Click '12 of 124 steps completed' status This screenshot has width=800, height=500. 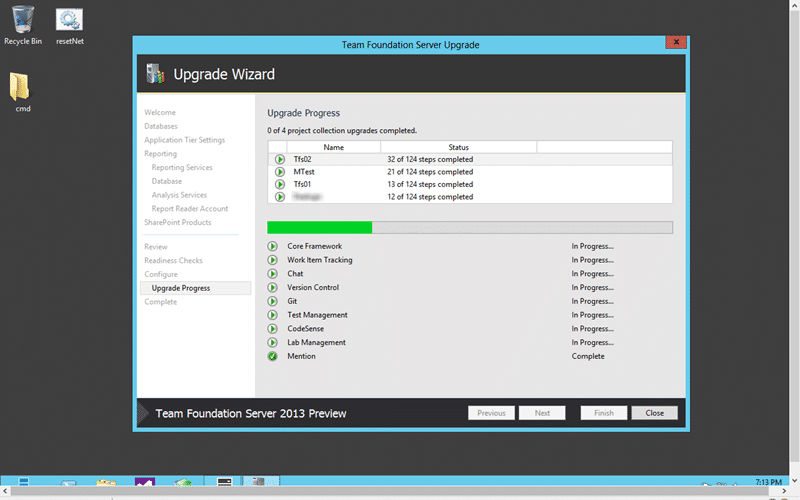point(430,196)
